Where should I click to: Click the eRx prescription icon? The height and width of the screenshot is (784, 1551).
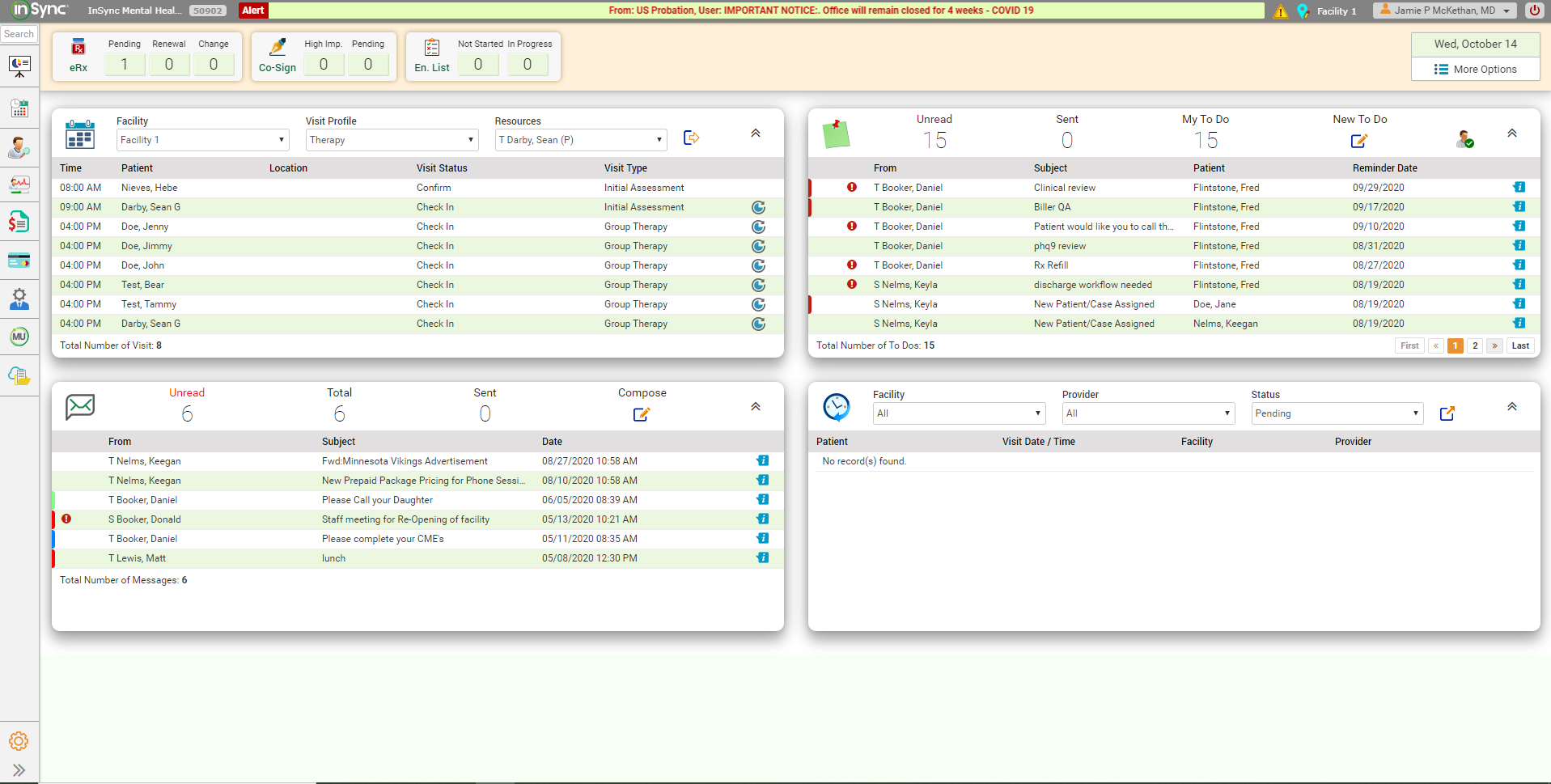pyautogui.click(x=78, y=47)
